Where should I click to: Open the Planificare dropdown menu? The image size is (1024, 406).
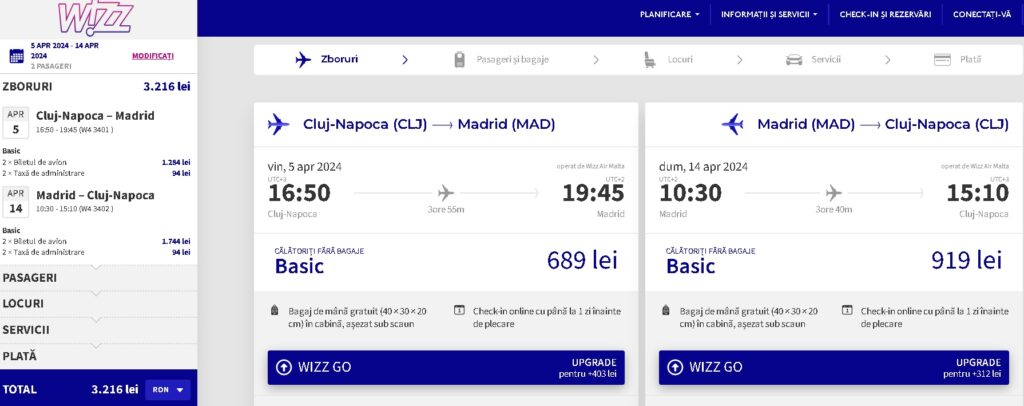[669, 14]
